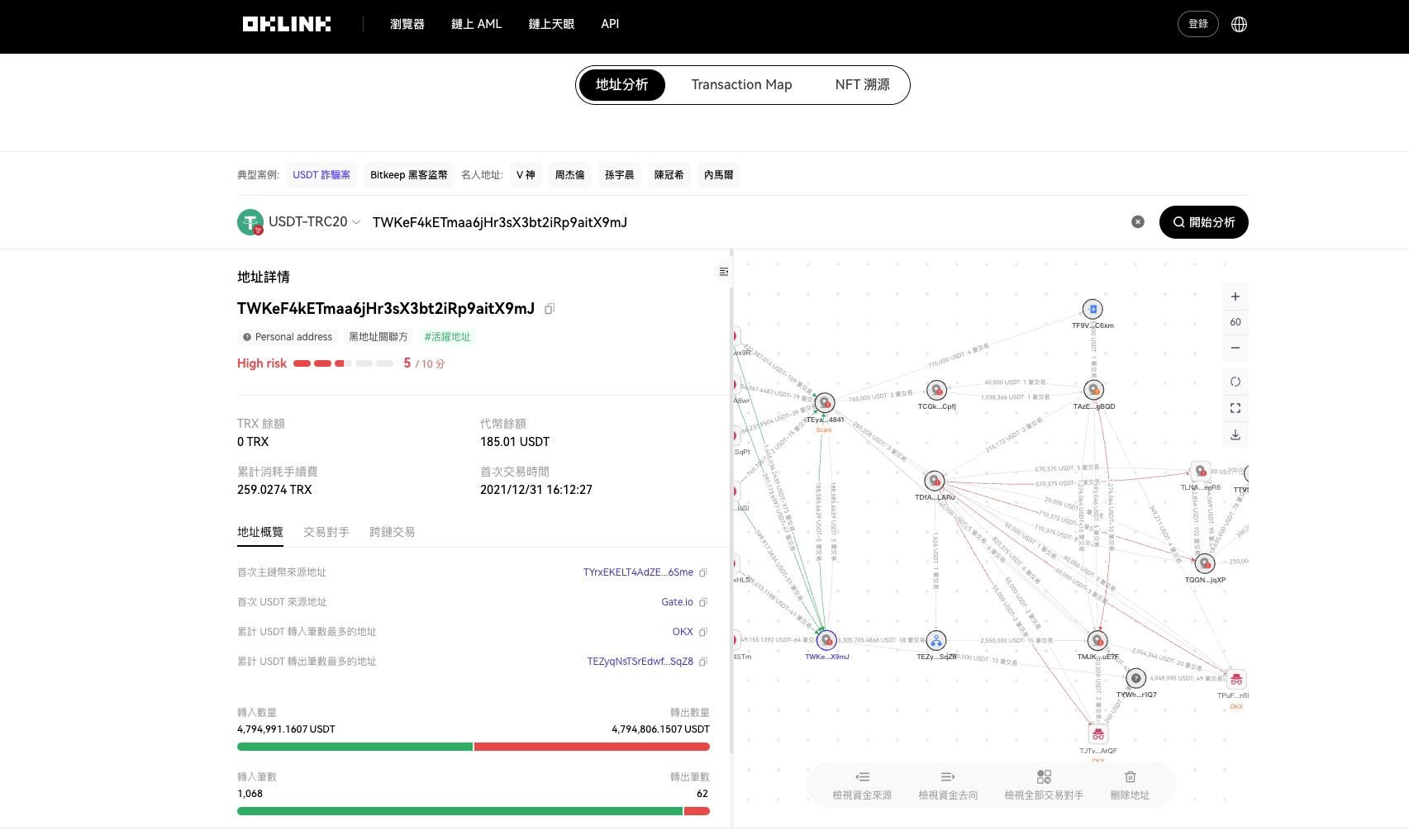Click 檢視資金去向 in graph toolbar
The image size is (1409, 840).
point(948,785)
